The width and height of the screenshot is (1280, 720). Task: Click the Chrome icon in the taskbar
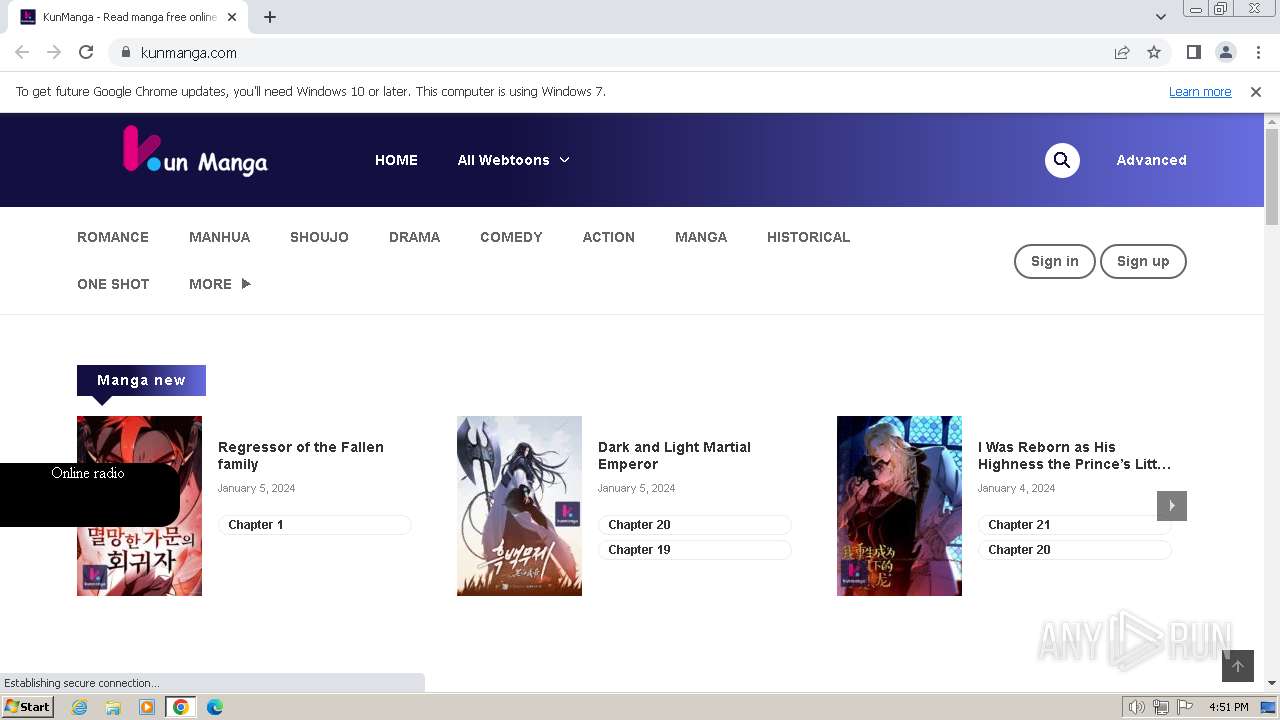[180, 707]
